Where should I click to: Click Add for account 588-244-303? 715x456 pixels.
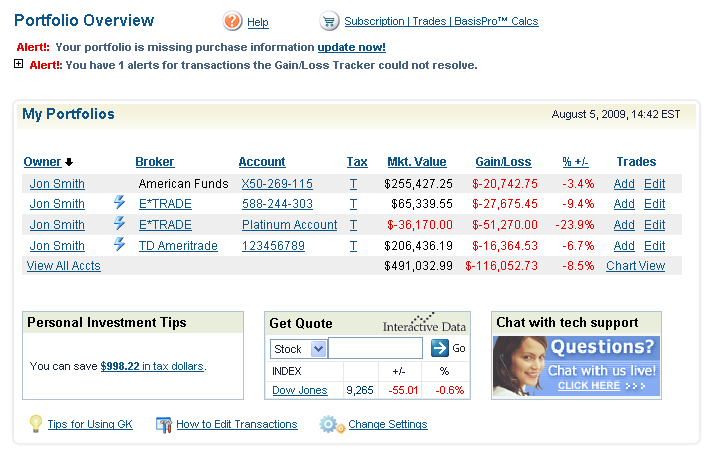point(624,204)
